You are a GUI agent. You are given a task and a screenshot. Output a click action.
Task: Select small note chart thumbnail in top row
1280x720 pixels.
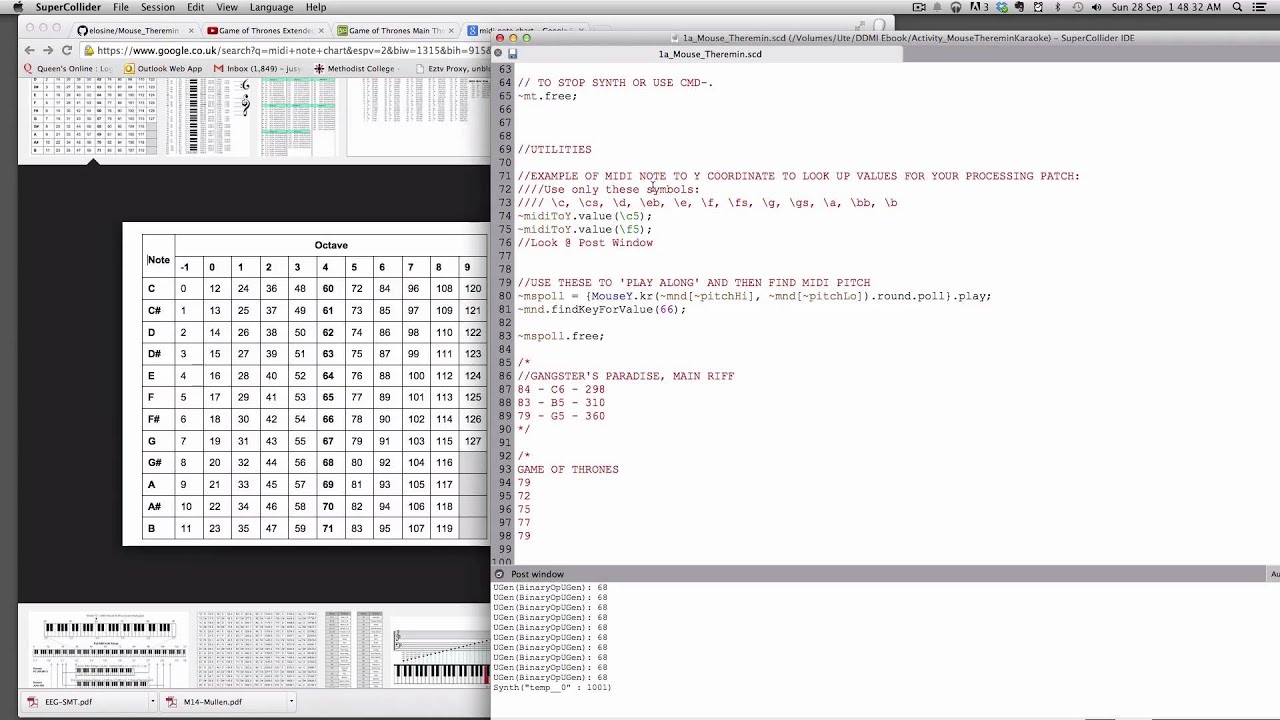[92, 117]
